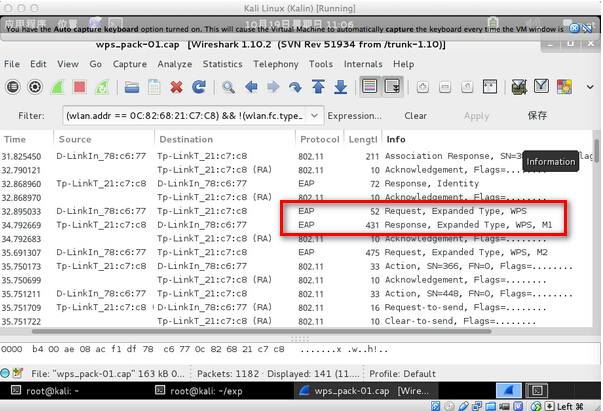The width and height of the screenshot is (603, 411).
Task: Close the capture file (red X)
Action: pyautogui.click(x=177, y=87)
